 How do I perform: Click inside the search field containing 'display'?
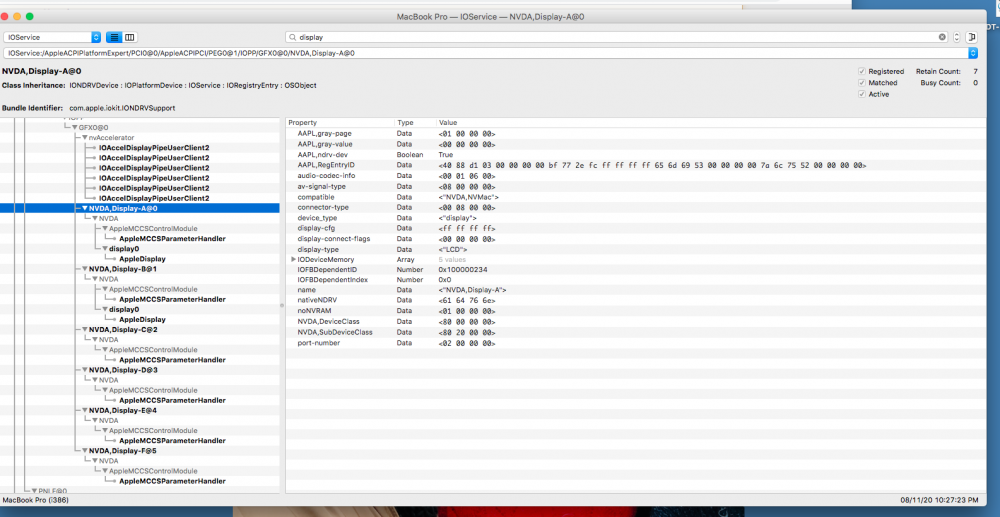pyautogui.click(x=600, y=36)
